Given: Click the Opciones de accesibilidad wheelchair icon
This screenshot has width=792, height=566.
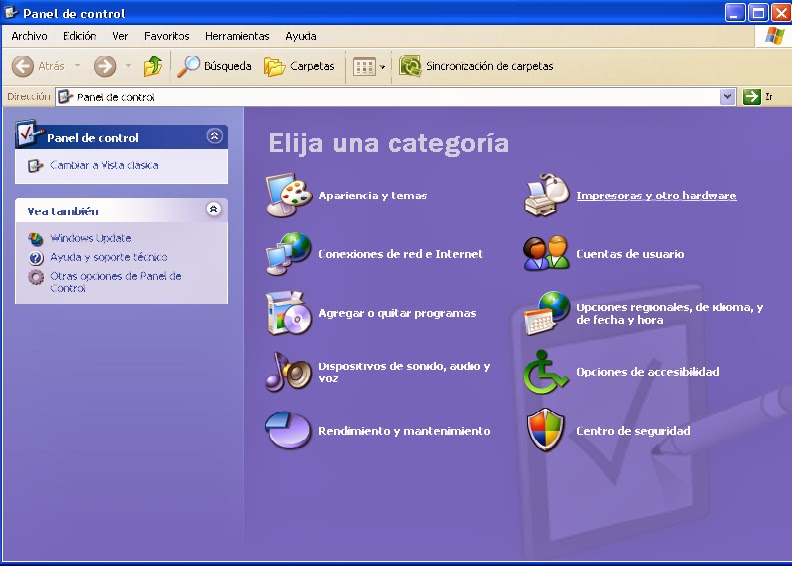Looking at the screenshot, I should pos(546,372).
